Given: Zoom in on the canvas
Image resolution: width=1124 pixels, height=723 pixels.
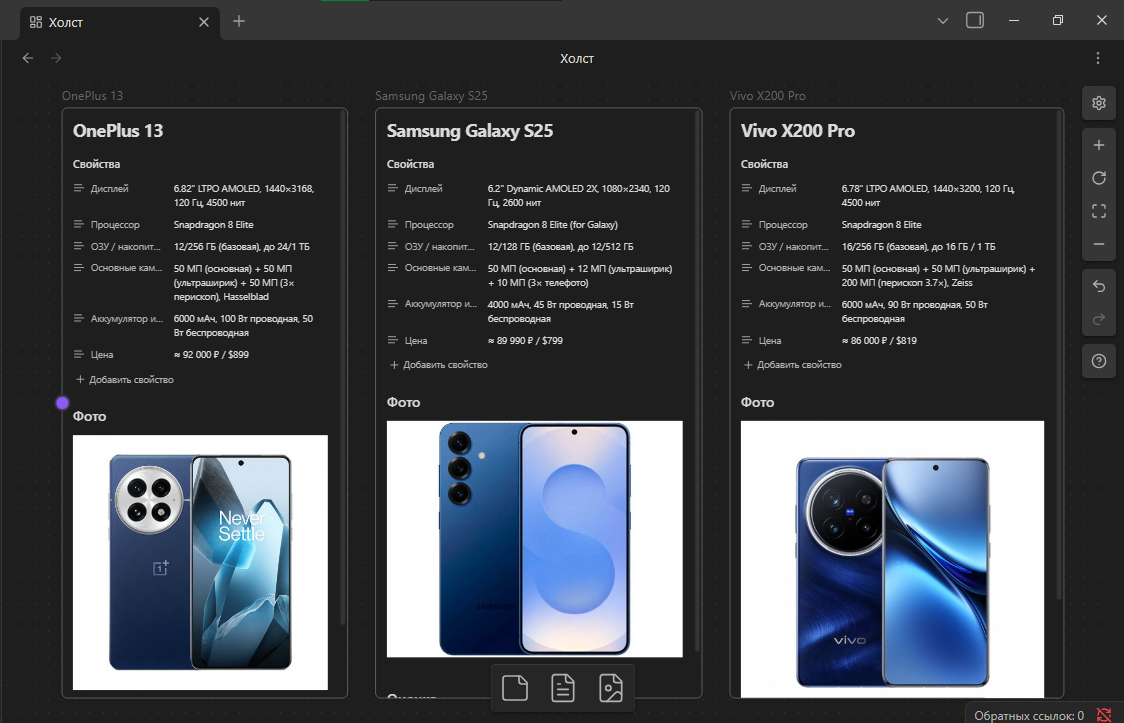Looking at the screenshot, I should pyautogui.click(x=1098, y=145).
